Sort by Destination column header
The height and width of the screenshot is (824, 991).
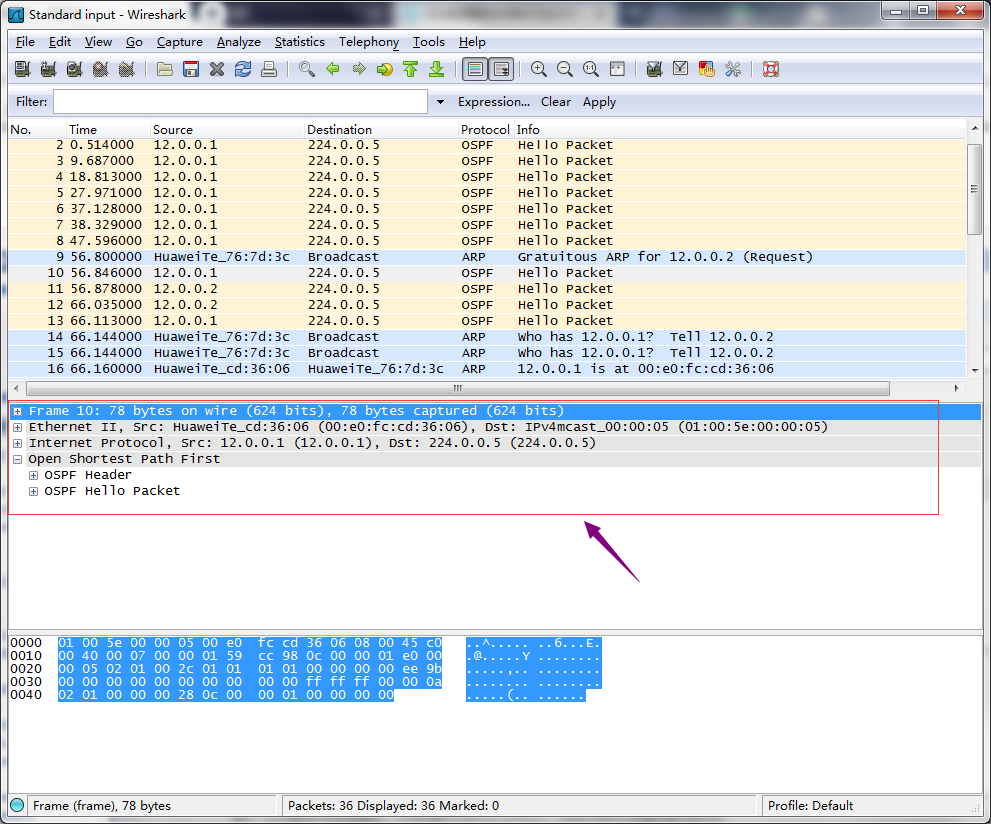click(x=382, y=130)
